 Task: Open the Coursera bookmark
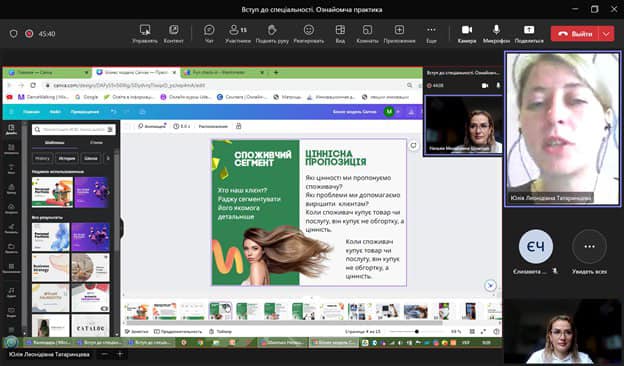[x=242, y=97]
